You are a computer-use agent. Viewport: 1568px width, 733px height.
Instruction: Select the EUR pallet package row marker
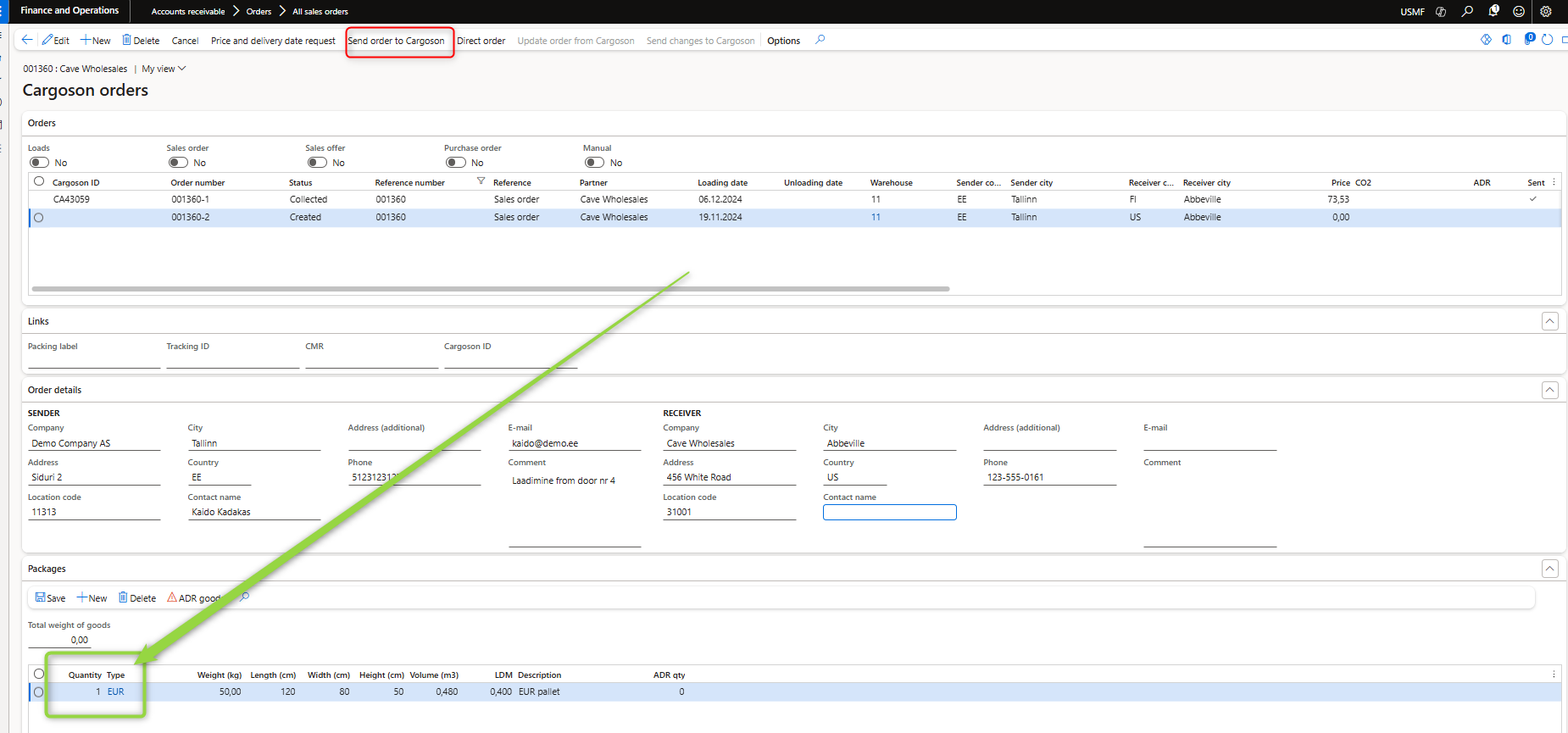pos(39,692)
